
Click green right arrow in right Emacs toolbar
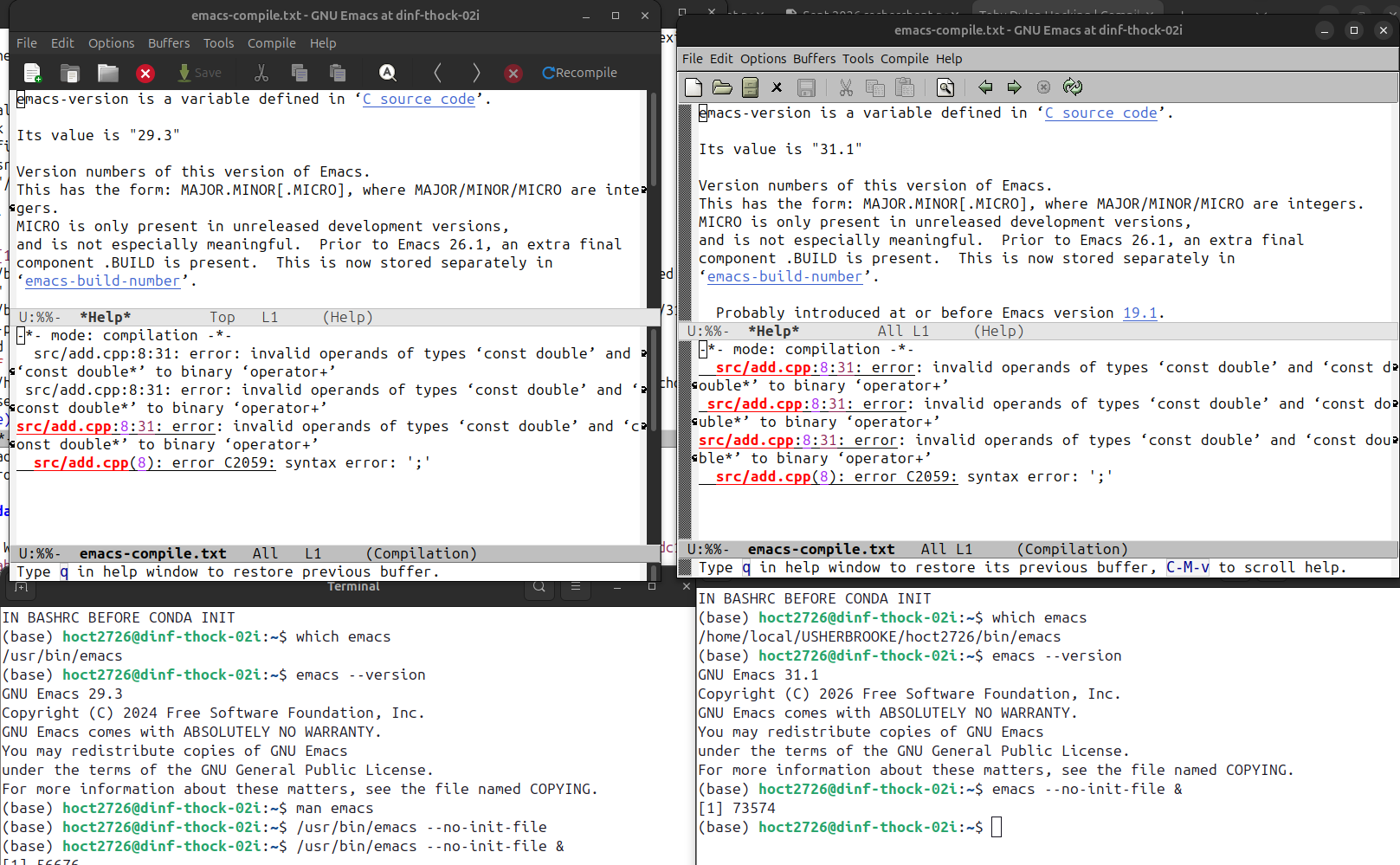[1014, 87]
